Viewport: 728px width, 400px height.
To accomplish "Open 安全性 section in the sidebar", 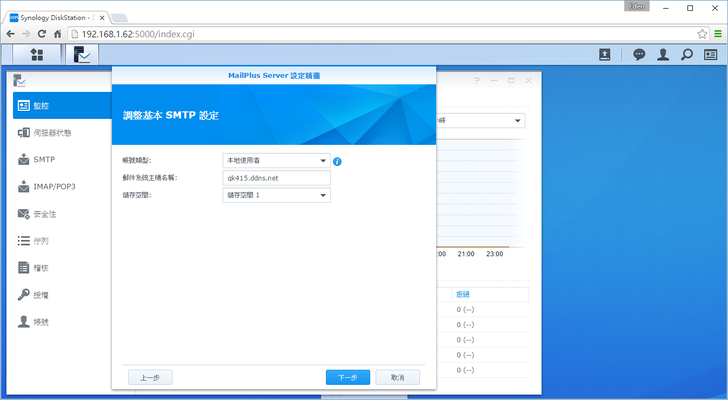I will point(47,214).
